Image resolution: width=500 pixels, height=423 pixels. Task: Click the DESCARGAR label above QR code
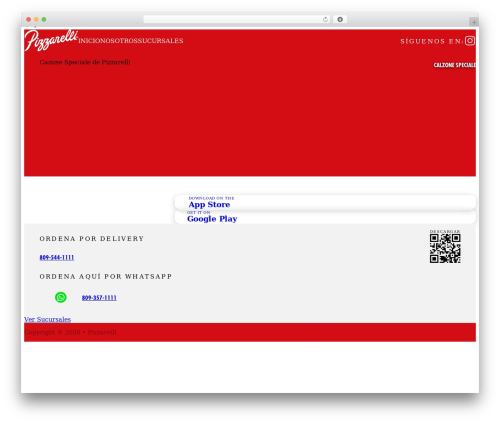(445, 231)
